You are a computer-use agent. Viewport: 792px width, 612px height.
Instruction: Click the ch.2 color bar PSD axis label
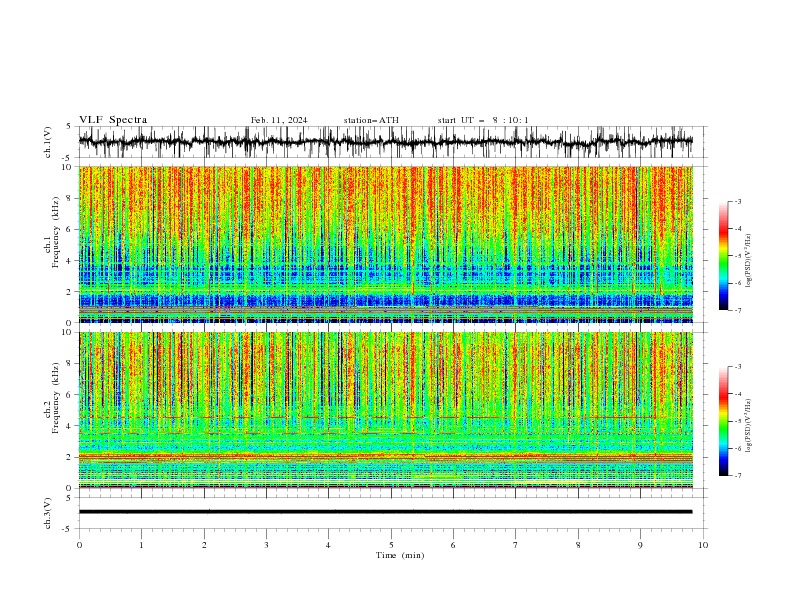(749, 426)
